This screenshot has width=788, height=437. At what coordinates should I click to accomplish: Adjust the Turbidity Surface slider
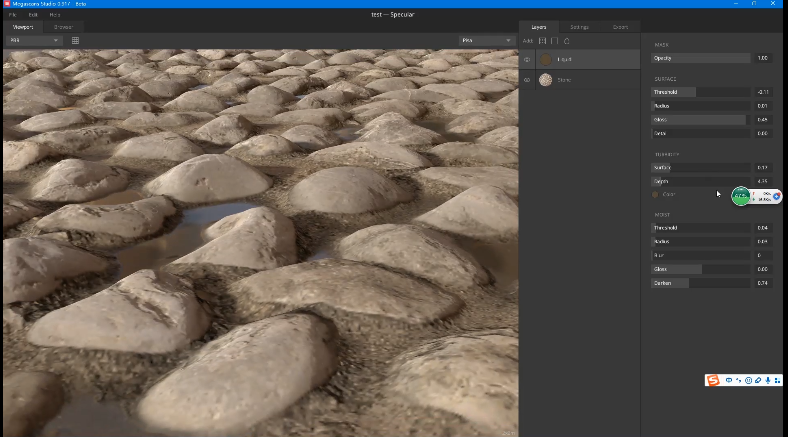pyautogui.click(x=701, y=168)
